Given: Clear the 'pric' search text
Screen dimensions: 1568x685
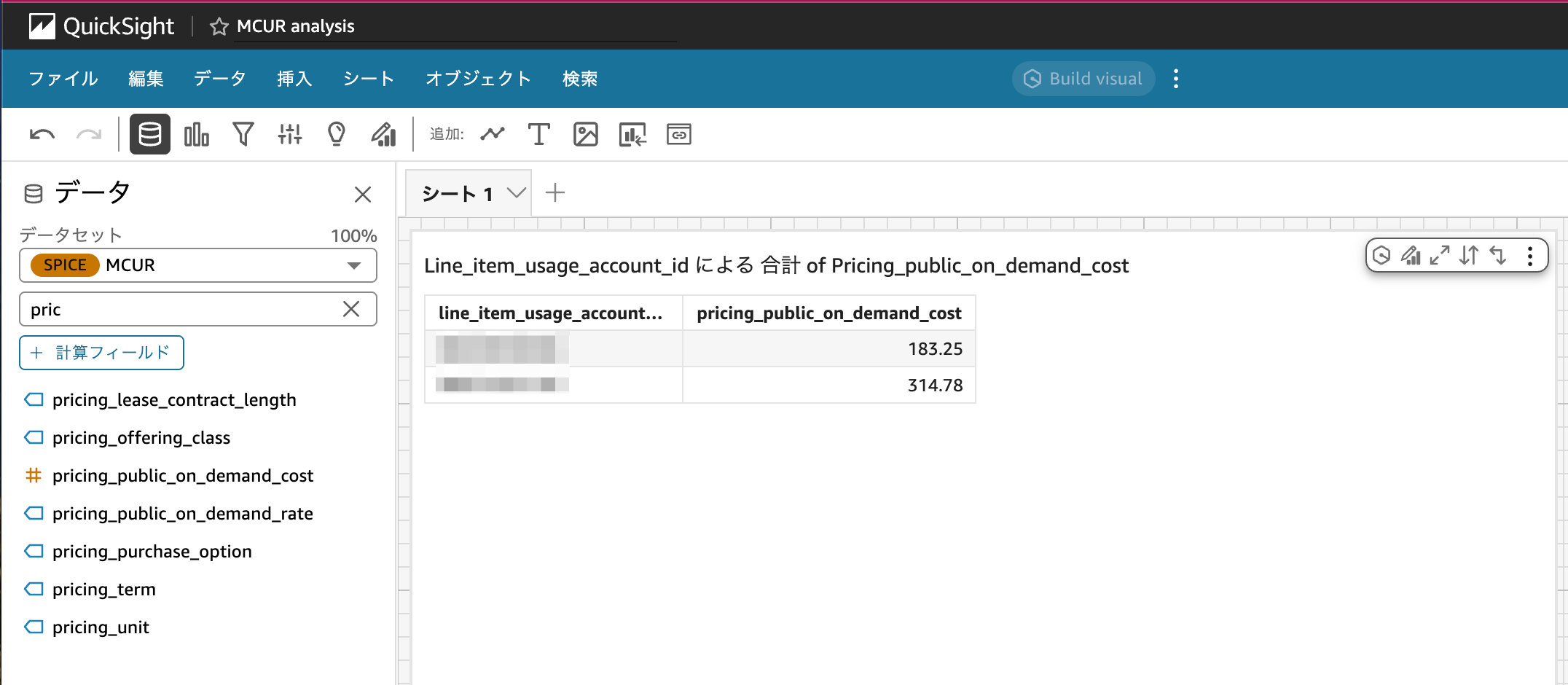Looking at the screenshot, I should tap(351, 309).
